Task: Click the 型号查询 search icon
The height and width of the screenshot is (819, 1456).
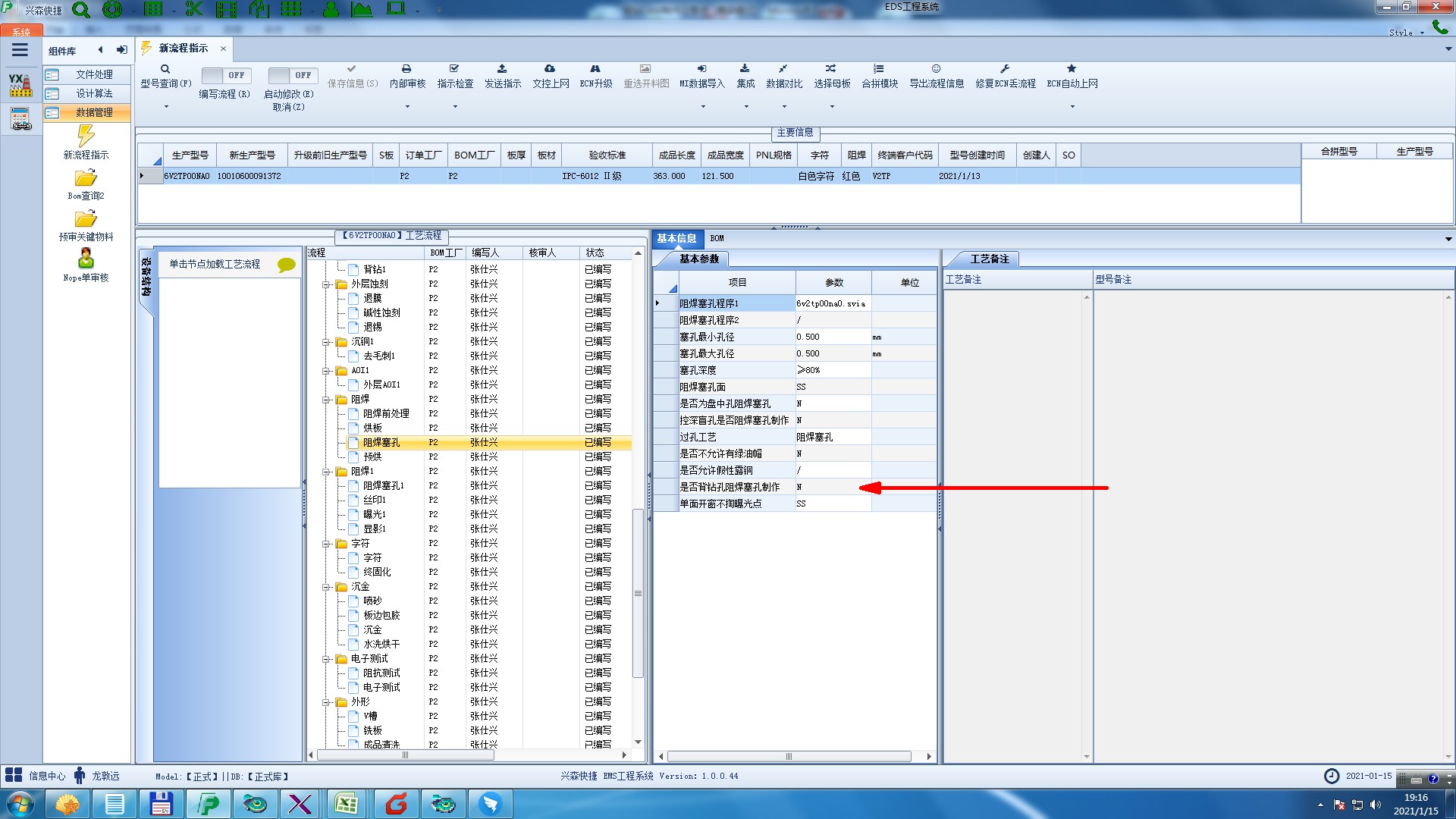Action: coord(165,69)
